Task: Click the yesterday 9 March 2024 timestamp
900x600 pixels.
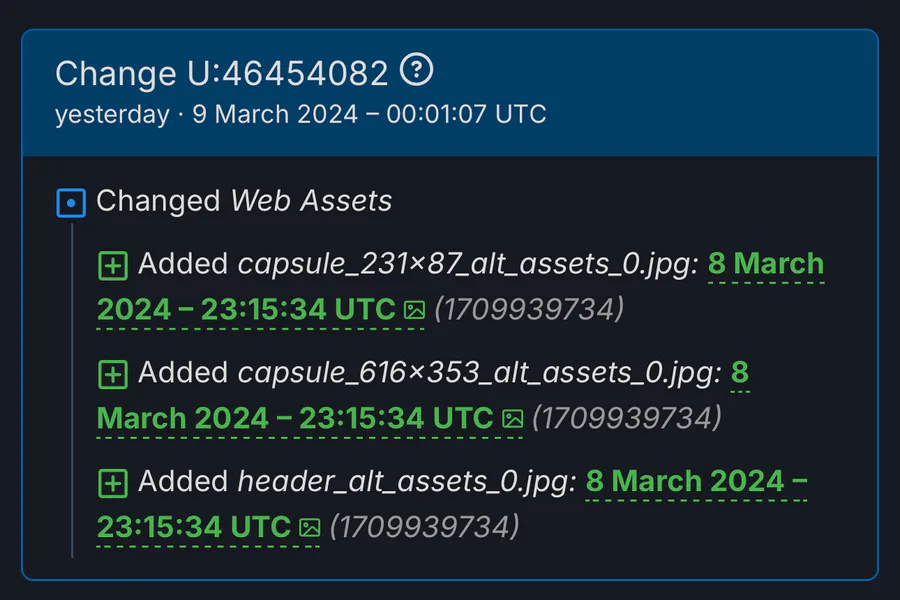Action: [301, 114]
